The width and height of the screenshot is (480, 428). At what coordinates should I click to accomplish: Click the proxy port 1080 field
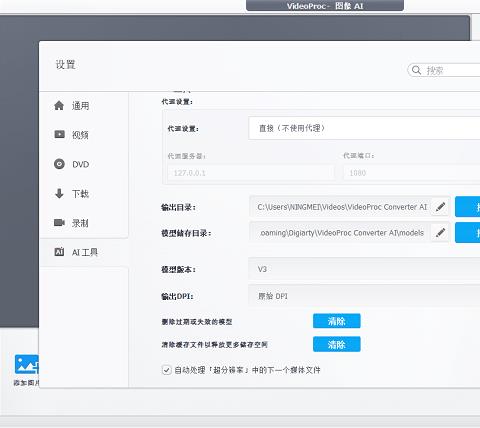point(412,173)
